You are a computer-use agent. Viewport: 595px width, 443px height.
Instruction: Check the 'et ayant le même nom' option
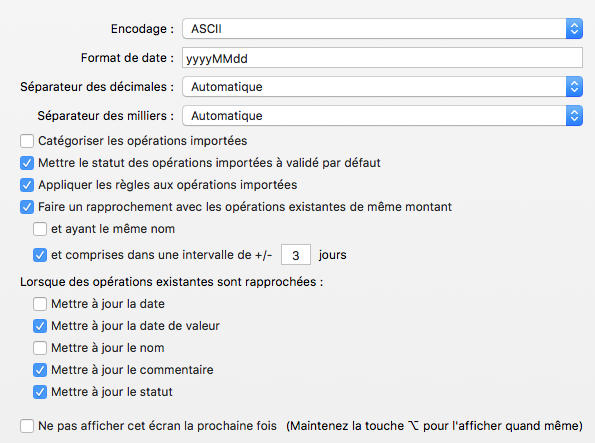coord(40,229)
